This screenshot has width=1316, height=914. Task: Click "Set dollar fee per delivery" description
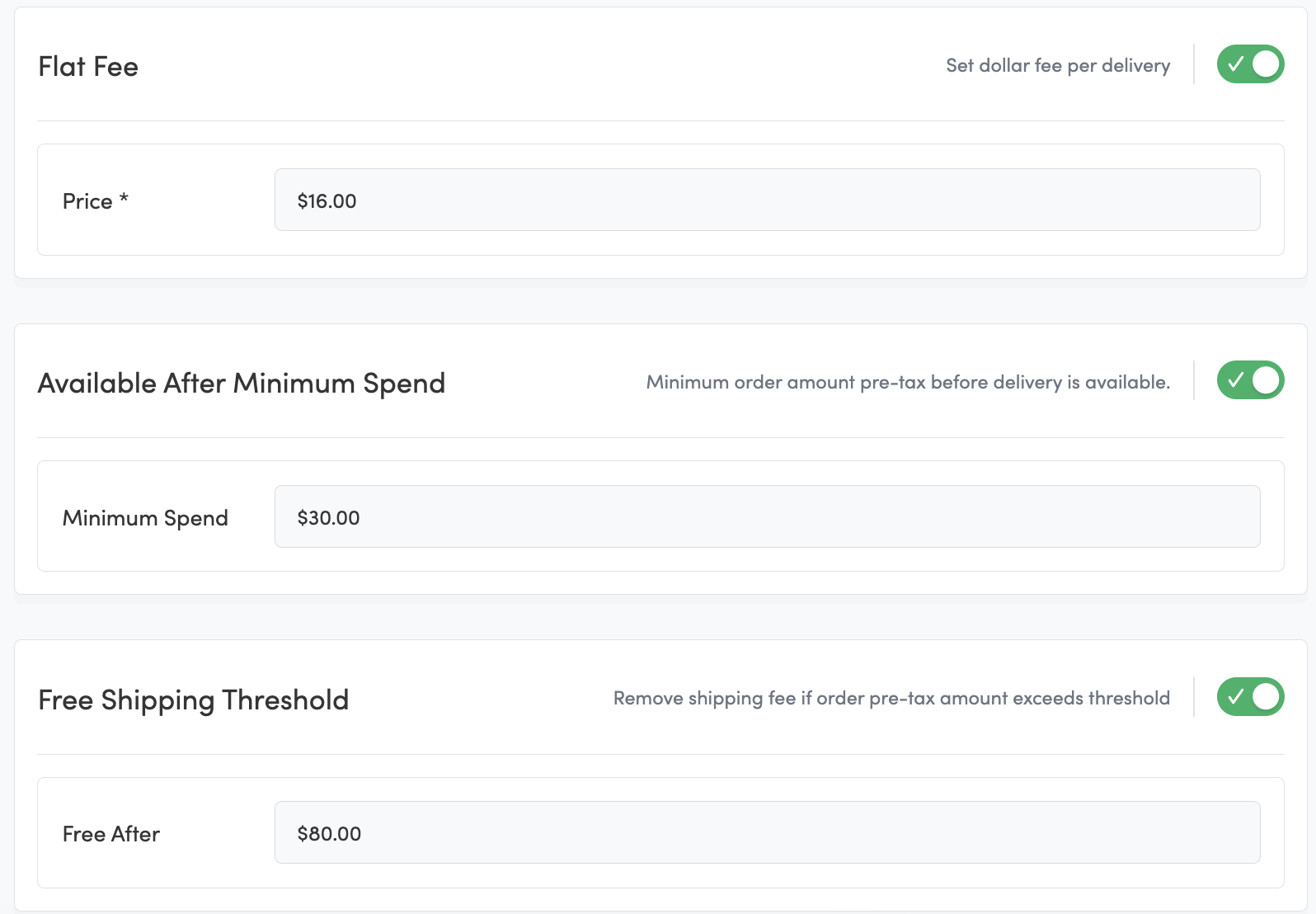(1058, 66)
